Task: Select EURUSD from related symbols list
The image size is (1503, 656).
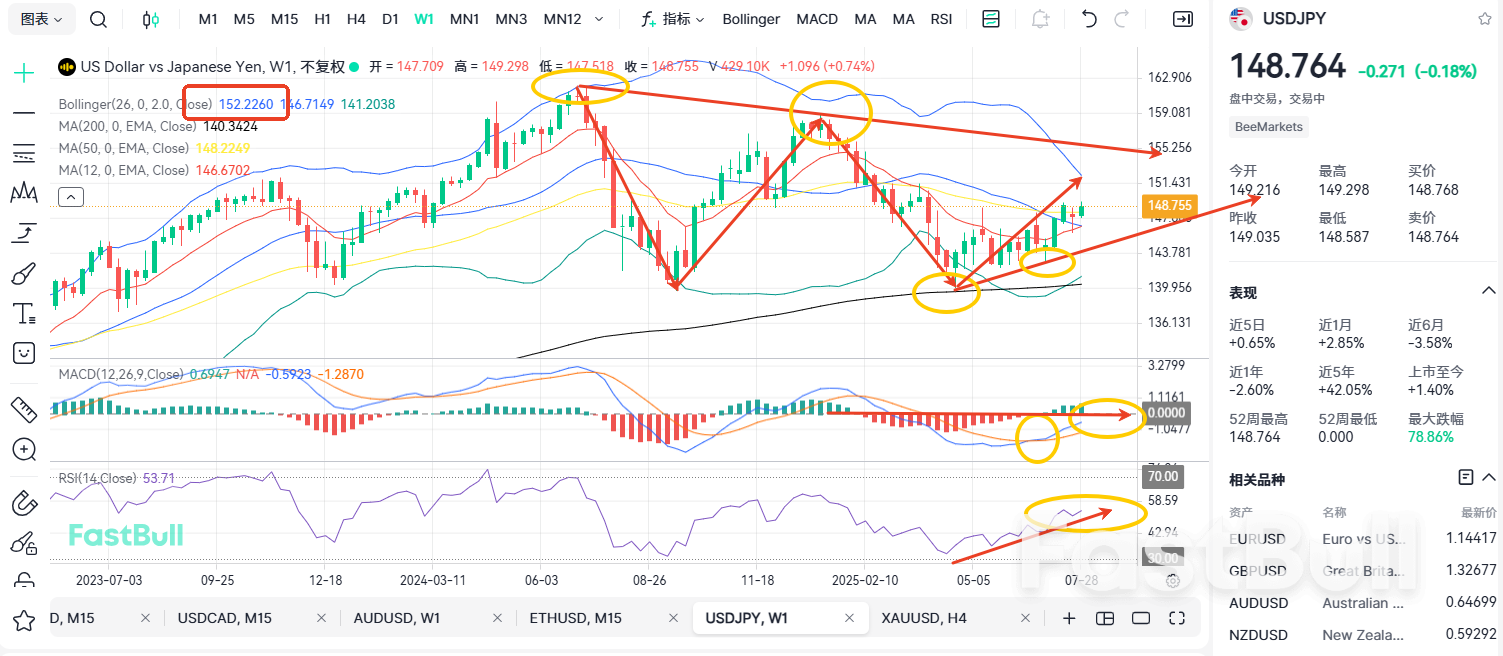Action: point(1258,538)
